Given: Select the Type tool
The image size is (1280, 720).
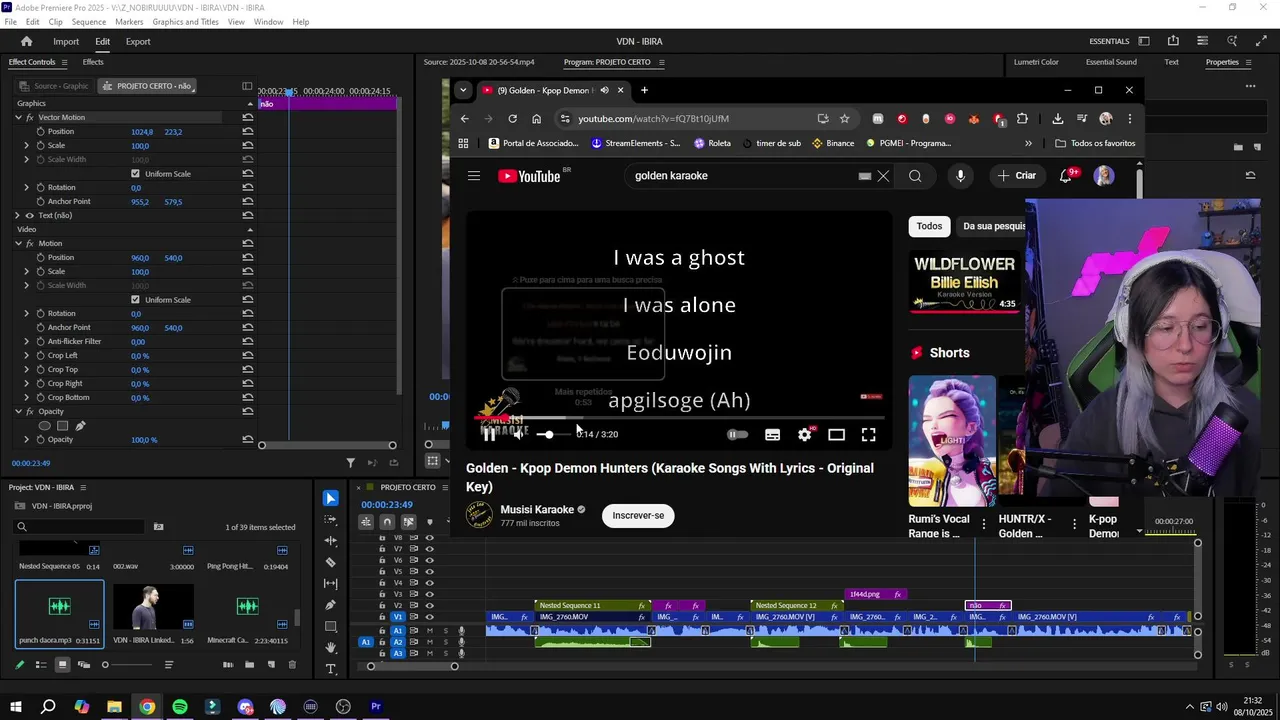Looking at the screenshot, I should 331,668.
